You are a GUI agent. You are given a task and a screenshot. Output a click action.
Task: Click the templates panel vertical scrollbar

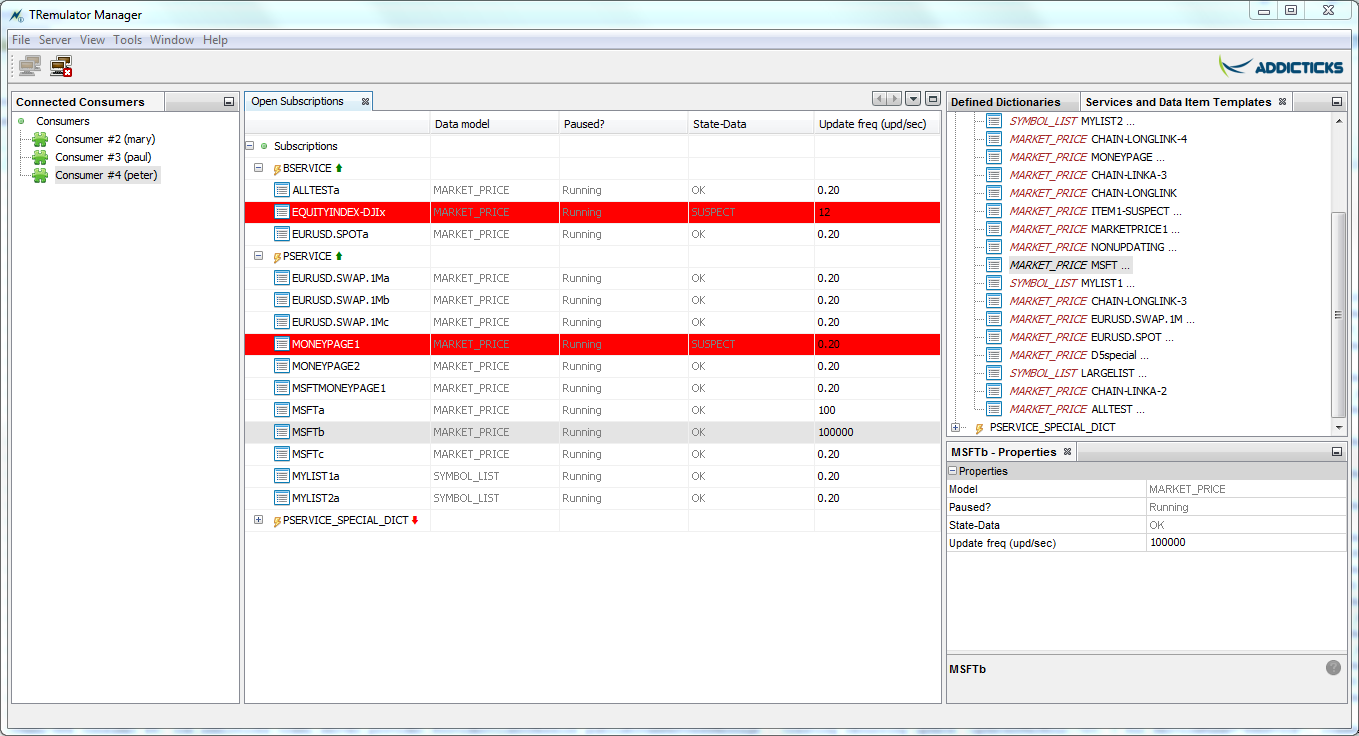[x=1339, y=314]
